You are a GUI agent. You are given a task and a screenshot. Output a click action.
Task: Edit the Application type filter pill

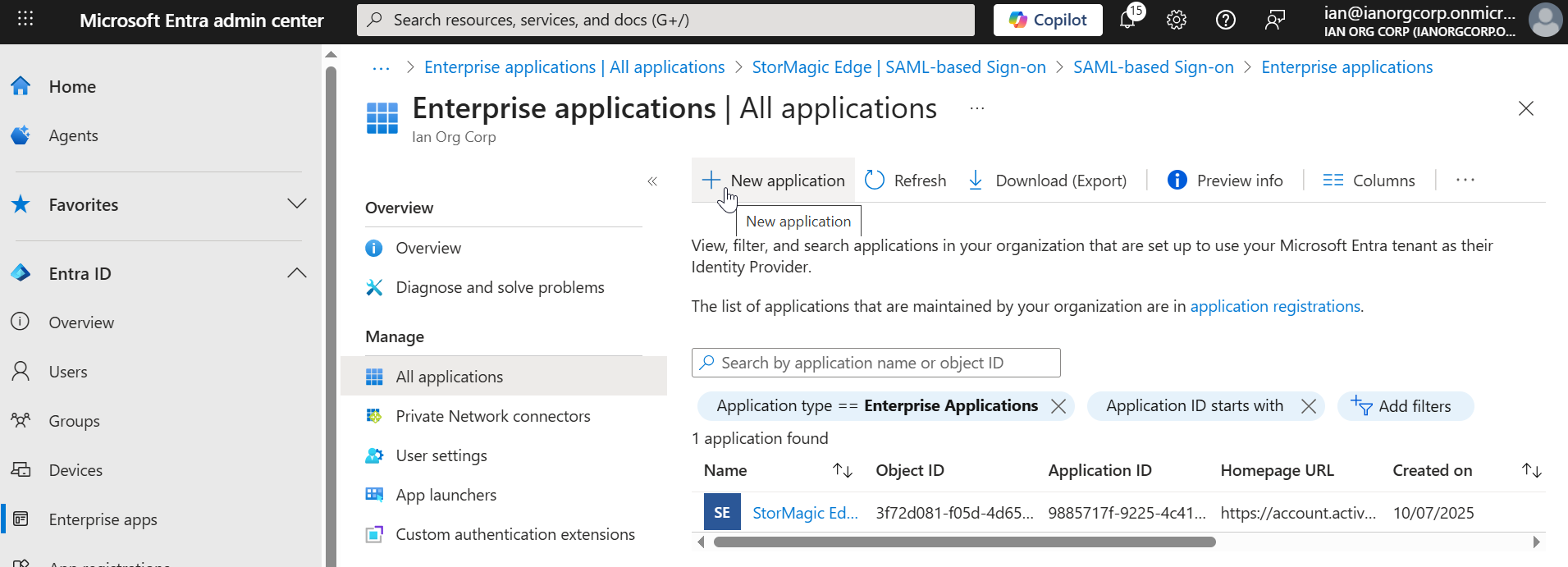pos(877,405)
